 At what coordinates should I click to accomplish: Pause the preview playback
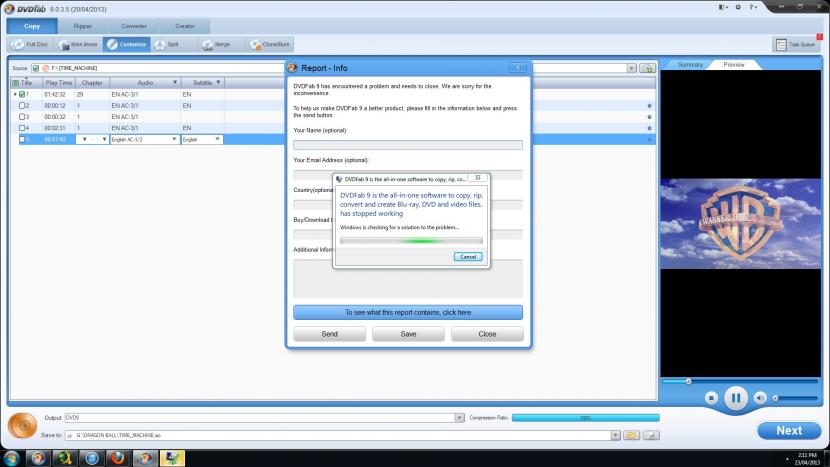736,398
